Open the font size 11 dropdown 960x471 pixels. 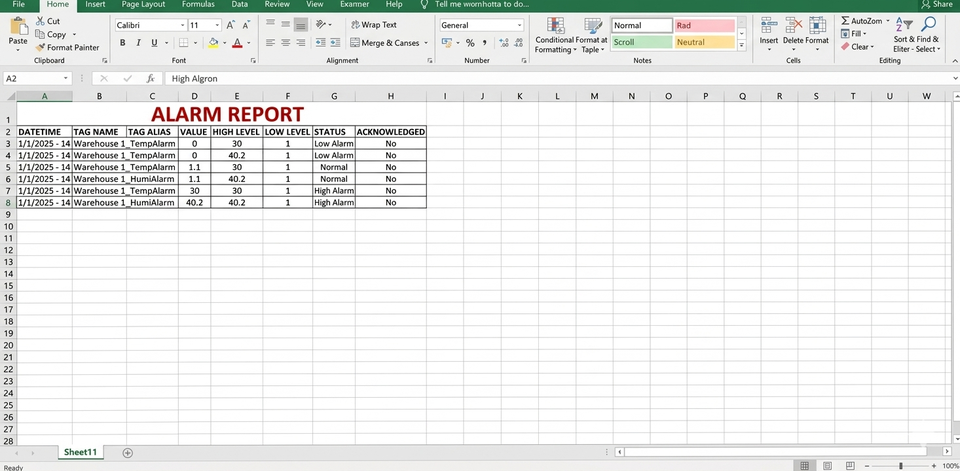click(x=217, y=26)
